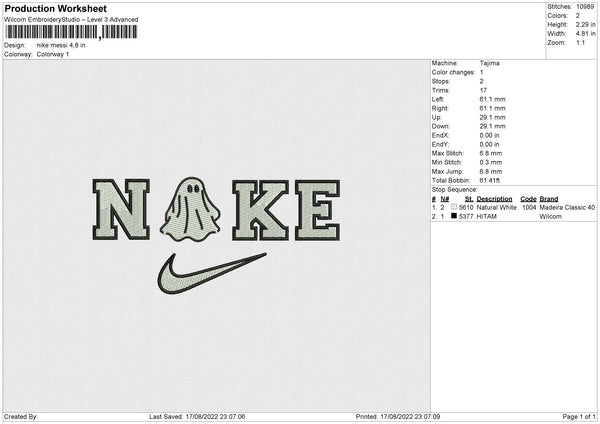Select the Colorway 1 value
Viewport: 600px width, 424px height.
pos(53,54)
